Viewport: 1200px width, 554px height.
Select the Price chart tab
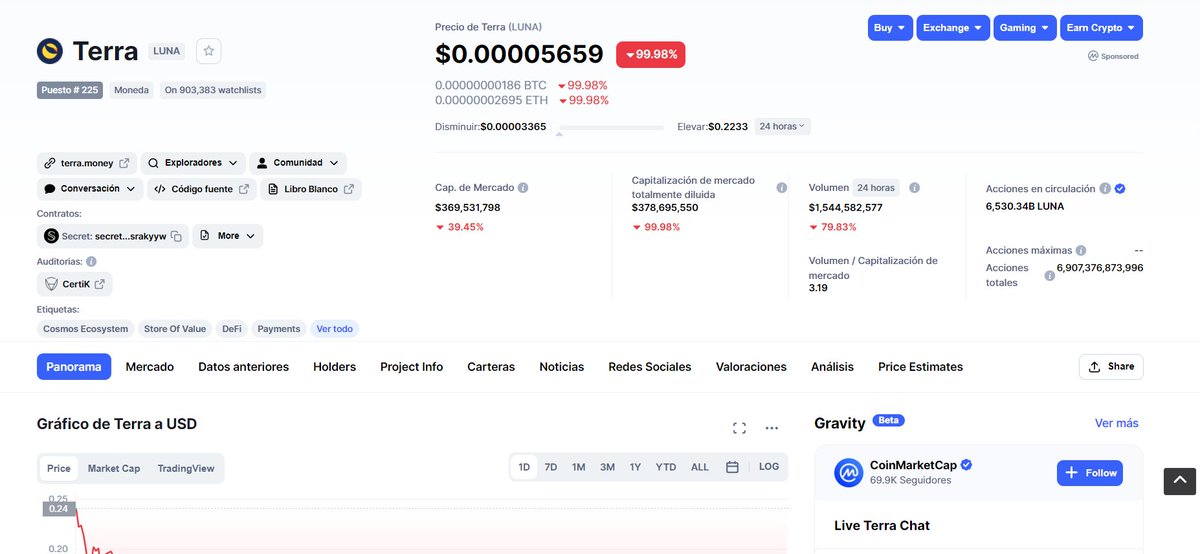pyautogui.click(x=59, y=468)
